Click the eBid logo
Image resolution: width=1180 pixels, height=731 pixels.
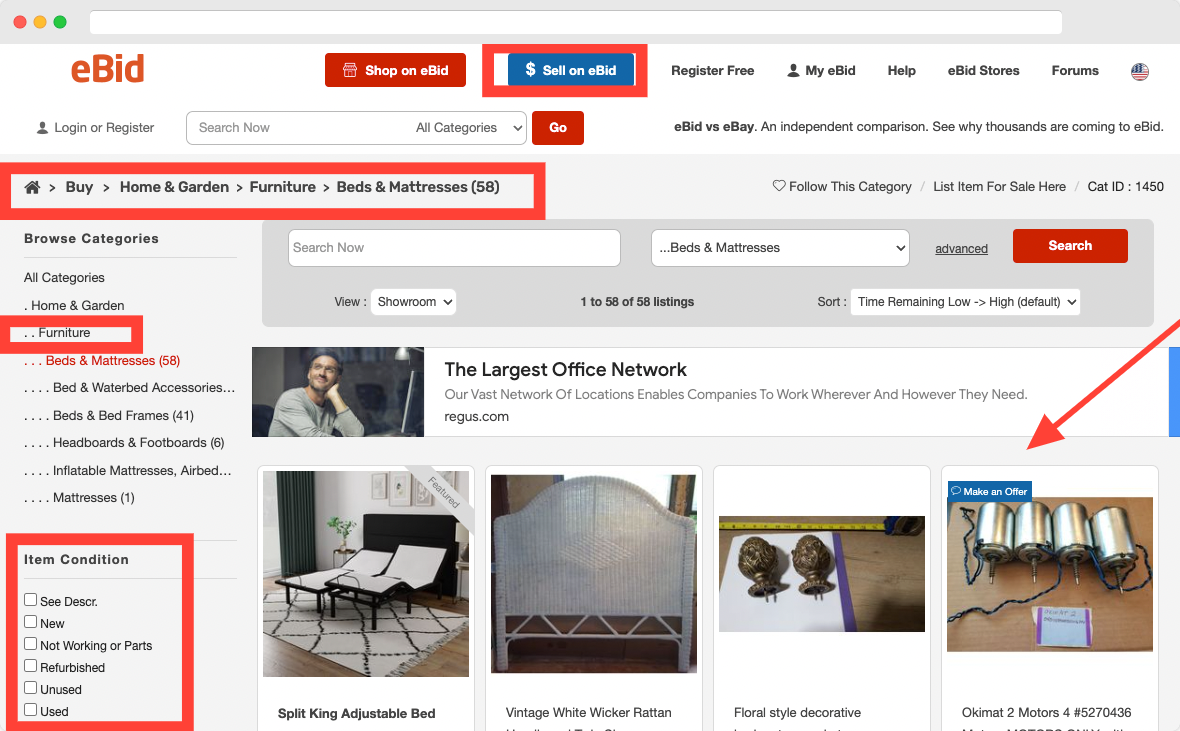107,68
